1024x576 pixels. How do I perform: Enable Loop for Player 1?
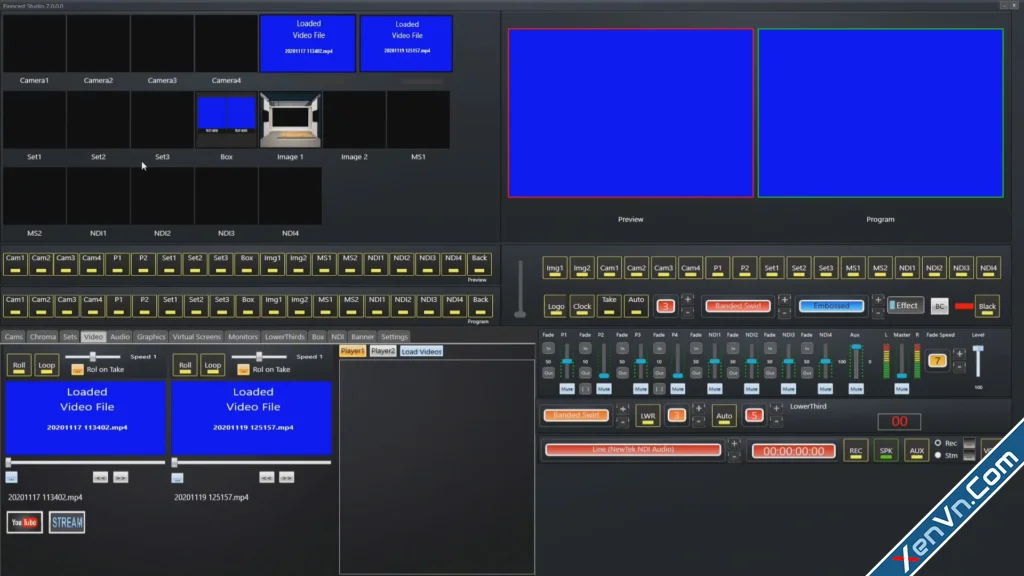click(x=46, y=366)
